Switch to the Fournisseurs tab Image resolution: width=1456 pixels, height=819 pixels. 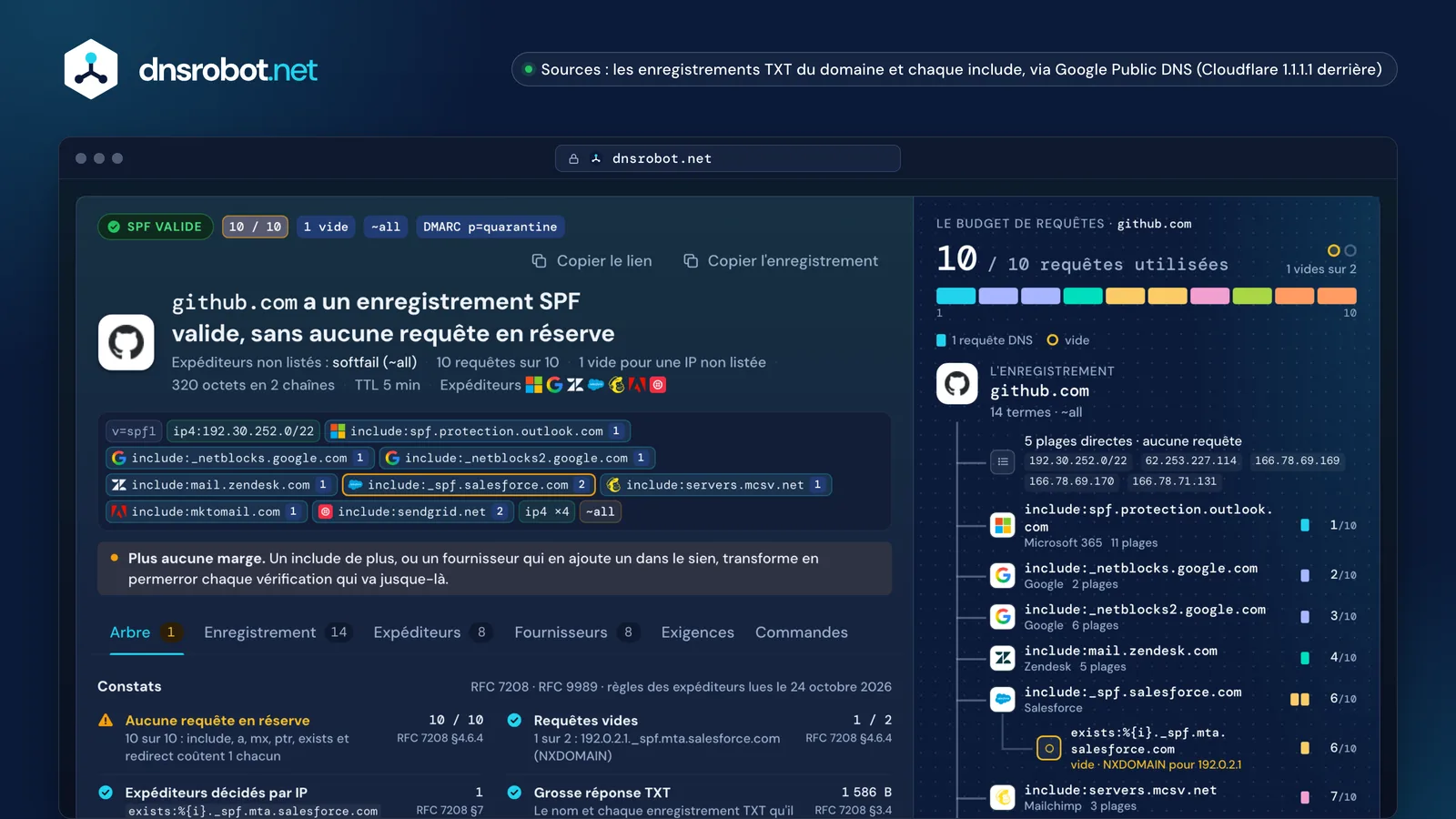pos(577,632)
